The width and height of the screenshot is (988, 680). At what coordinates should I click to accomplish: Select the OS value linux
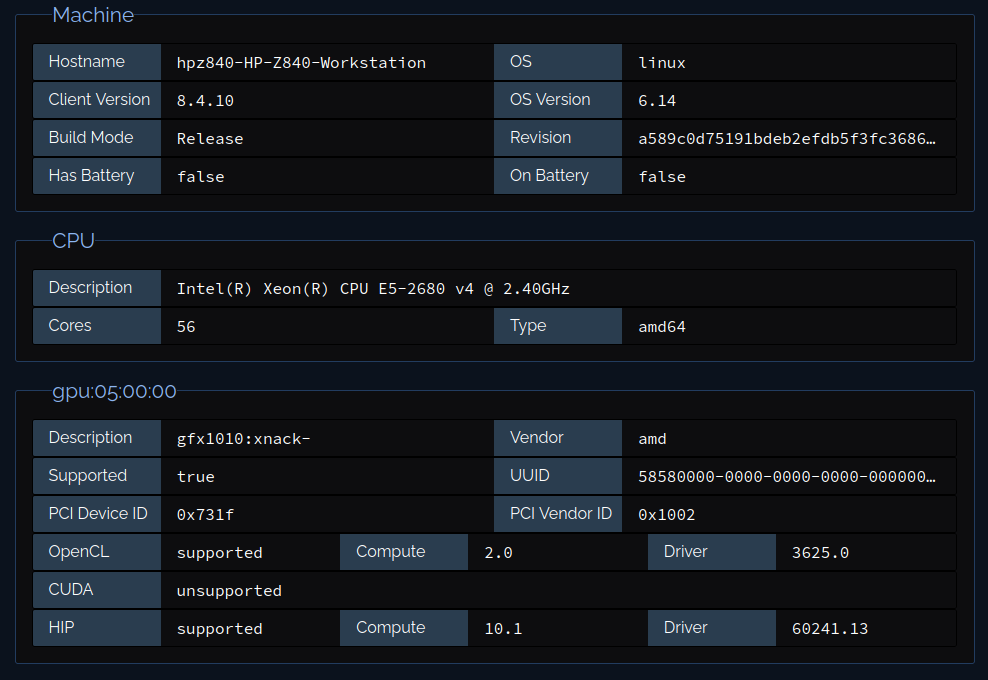662,63
